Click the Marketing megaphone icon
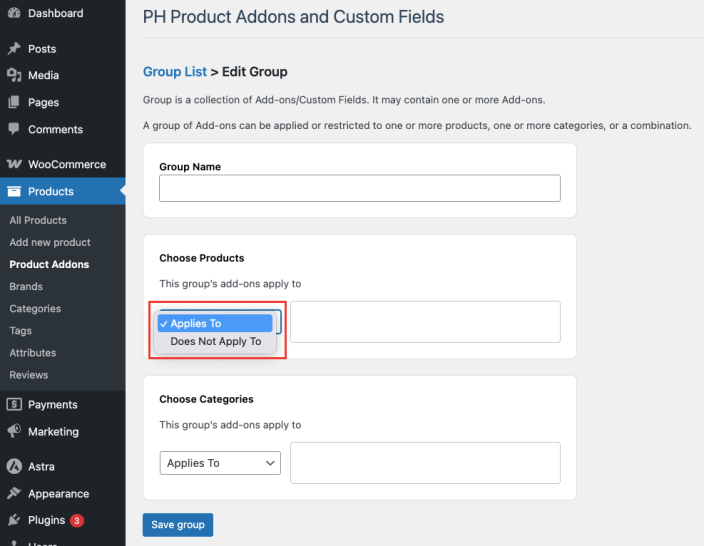 pyautogui.click(x=14, y=432)
